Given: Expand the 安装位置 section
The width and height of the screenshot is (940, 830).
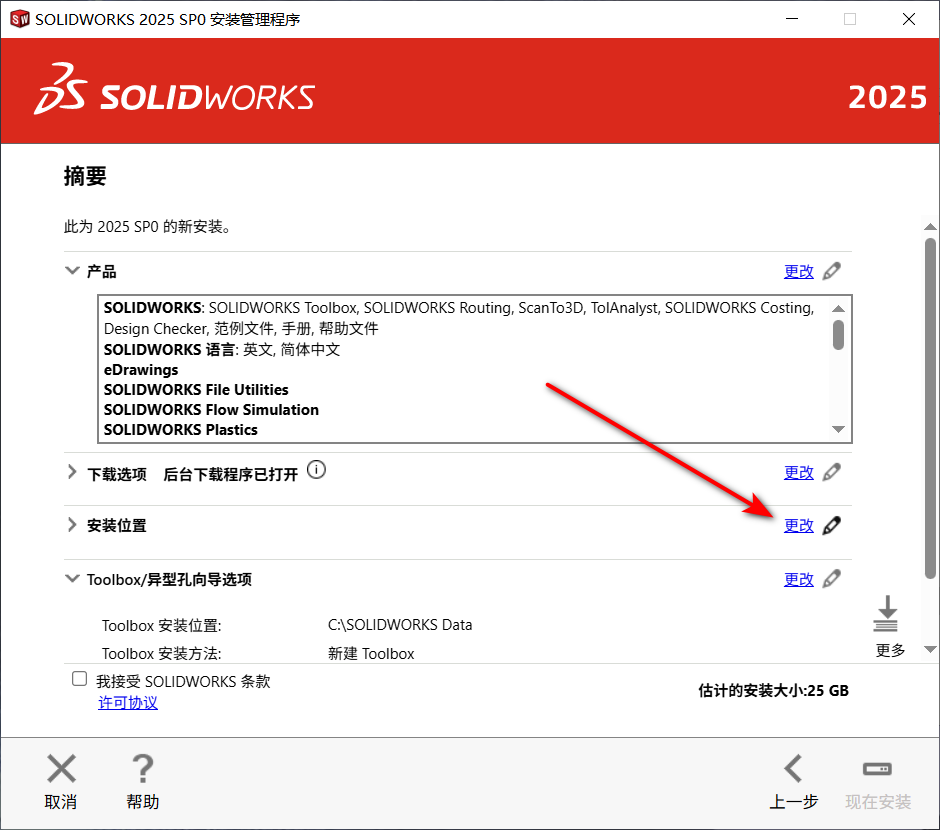Looking at the screenshot, I should (72, 525).
